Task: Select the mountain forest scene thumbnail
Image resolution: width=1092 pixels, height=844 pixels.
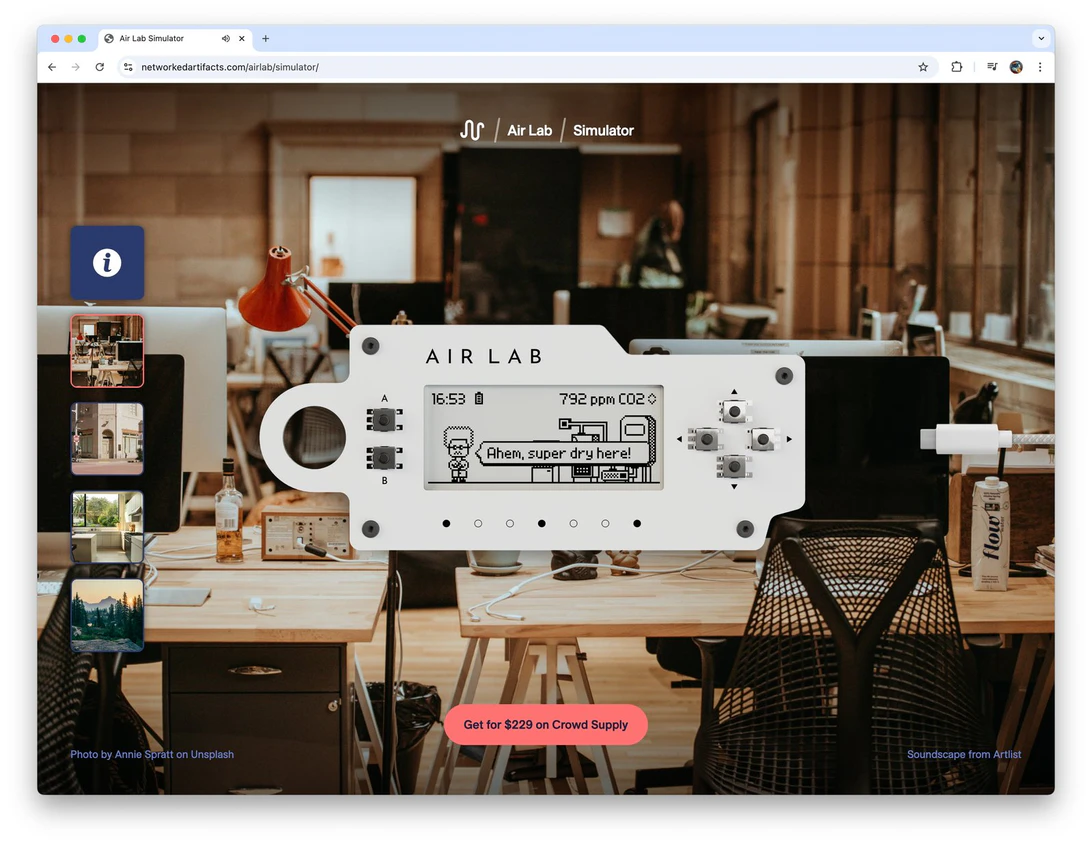Action: click(x=107, y=616)
